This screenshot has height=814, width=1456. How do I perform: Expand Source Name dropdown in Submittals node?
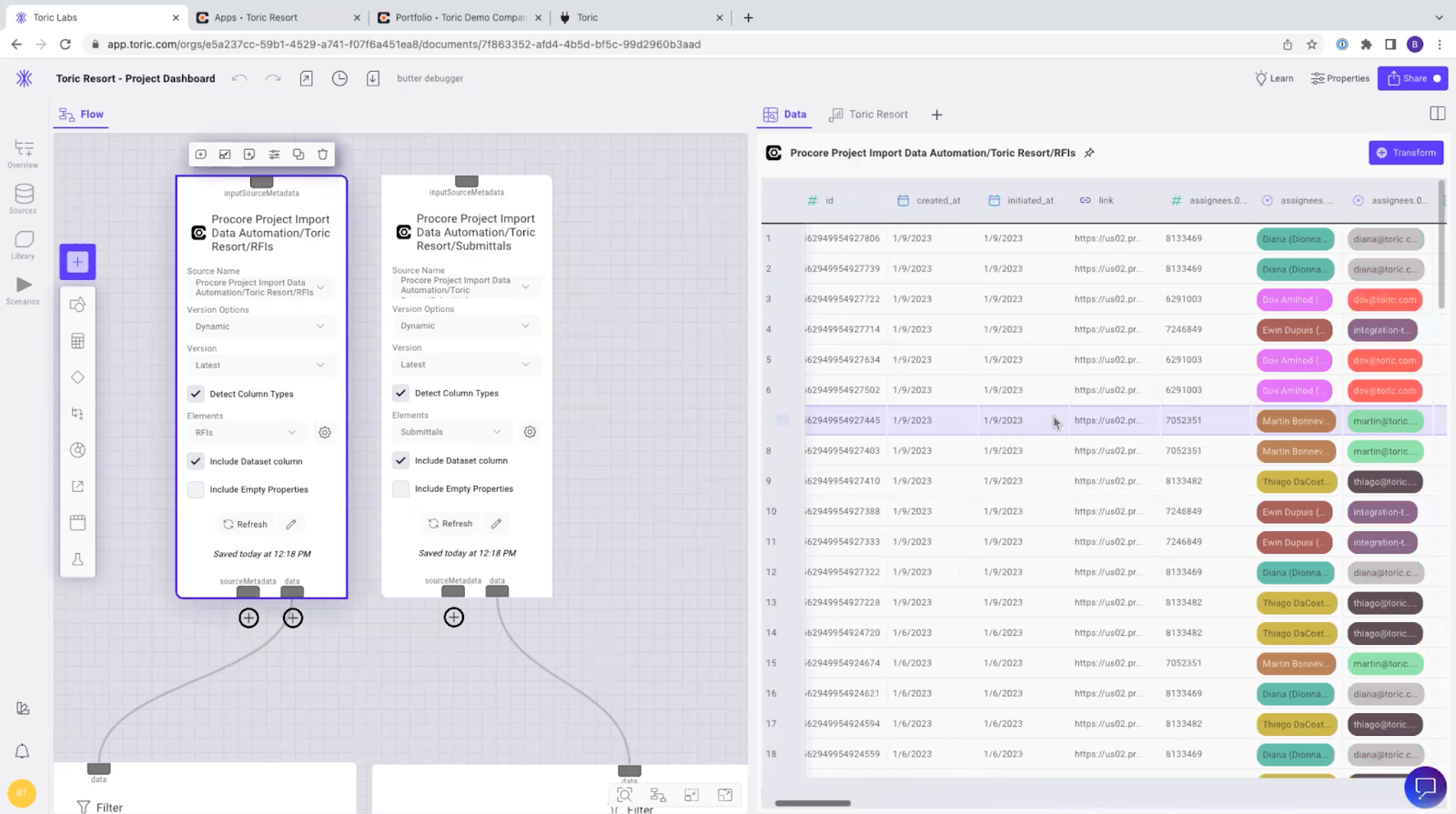tap(466, 286)
